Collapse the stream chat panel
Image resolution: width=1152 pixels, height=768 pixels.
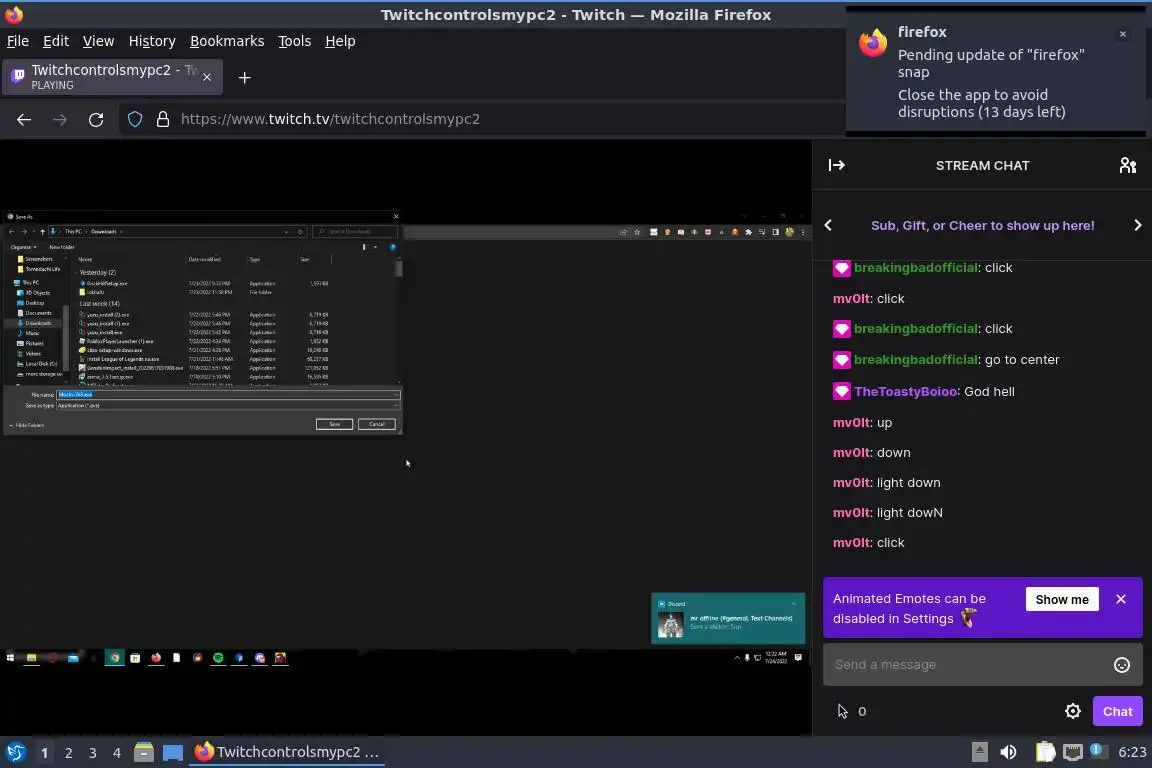pyautogui.click(x=836, y=165)
